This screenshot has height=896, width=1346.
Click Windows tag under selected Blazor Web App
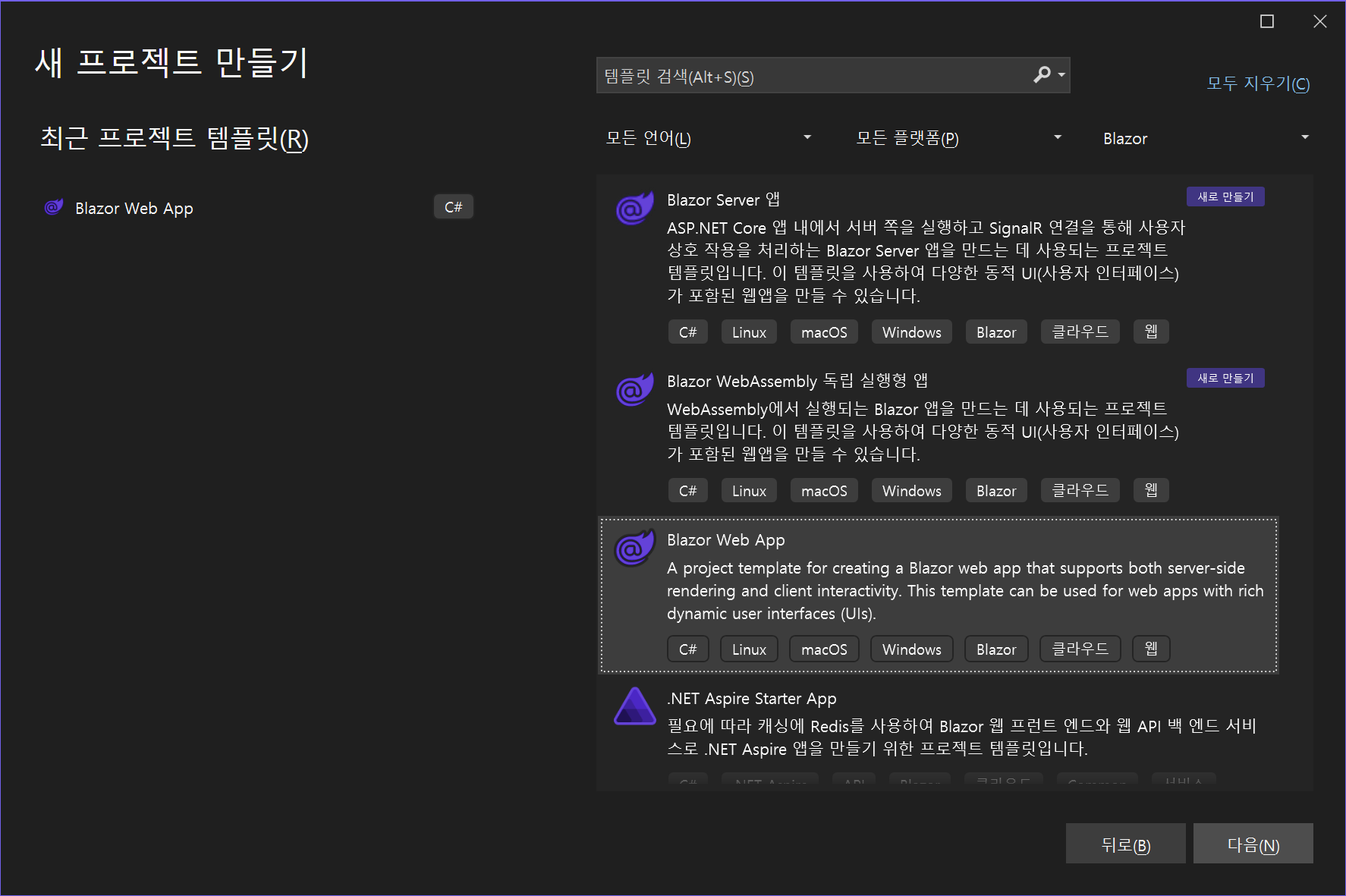click(911, 649)
